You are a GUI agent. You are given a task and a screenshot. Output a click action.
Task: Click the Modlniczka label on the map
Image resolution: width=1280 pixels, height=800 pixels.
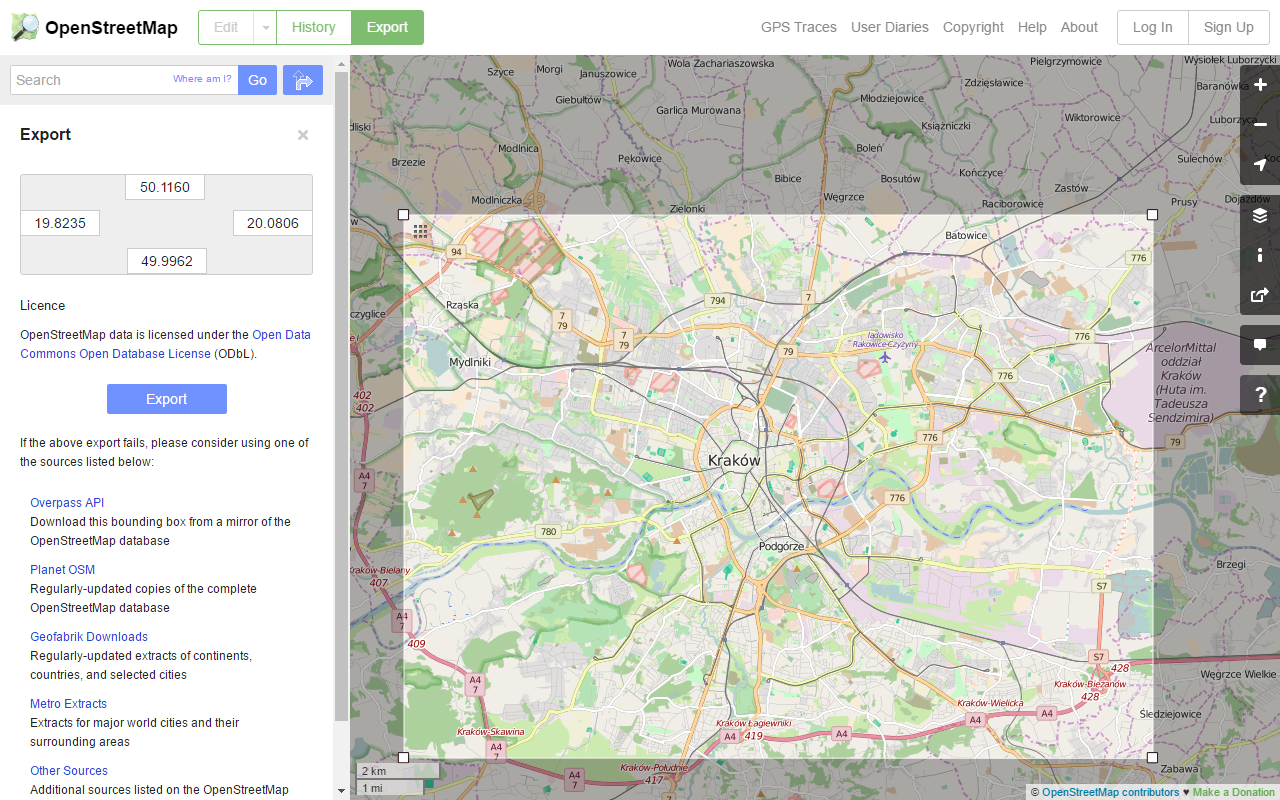point(497,200)
